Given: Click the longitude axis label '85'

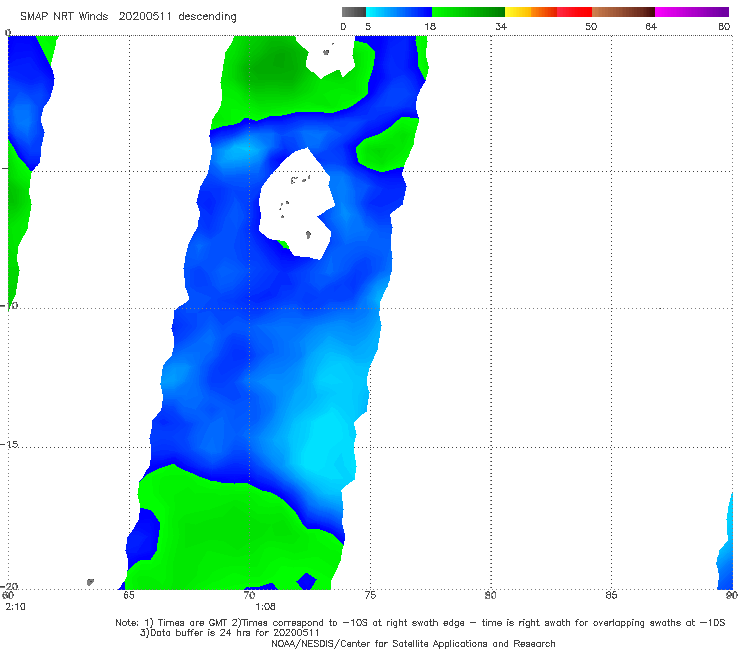Looking at the screenshot, I should click(611, 595).
